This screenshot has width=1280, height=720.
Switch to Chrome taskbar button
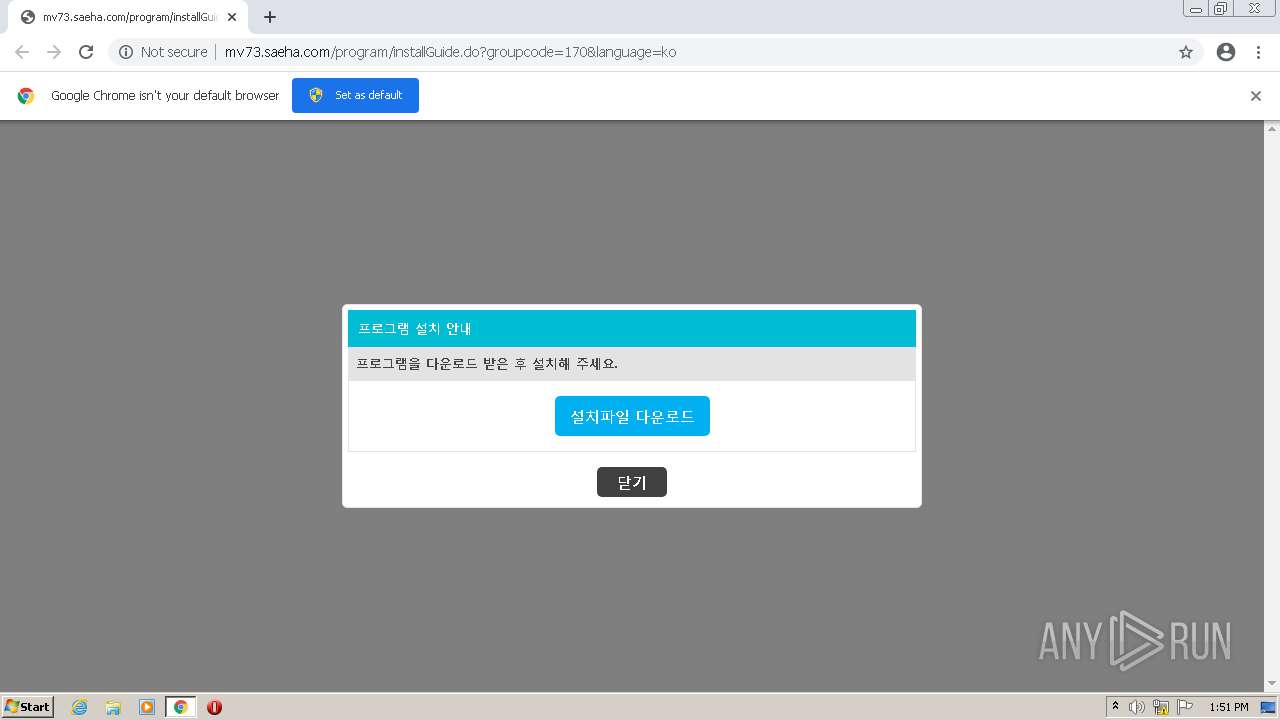(180, 707)
